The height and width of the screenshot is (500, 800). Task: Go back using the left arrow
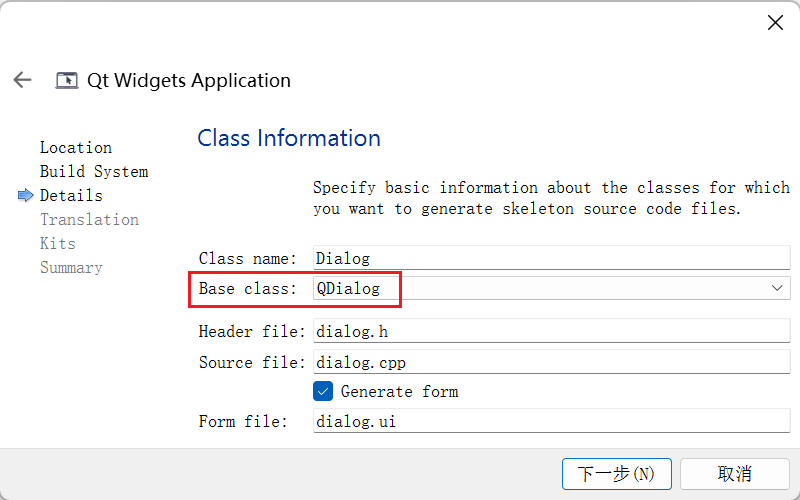coord(22,80)
